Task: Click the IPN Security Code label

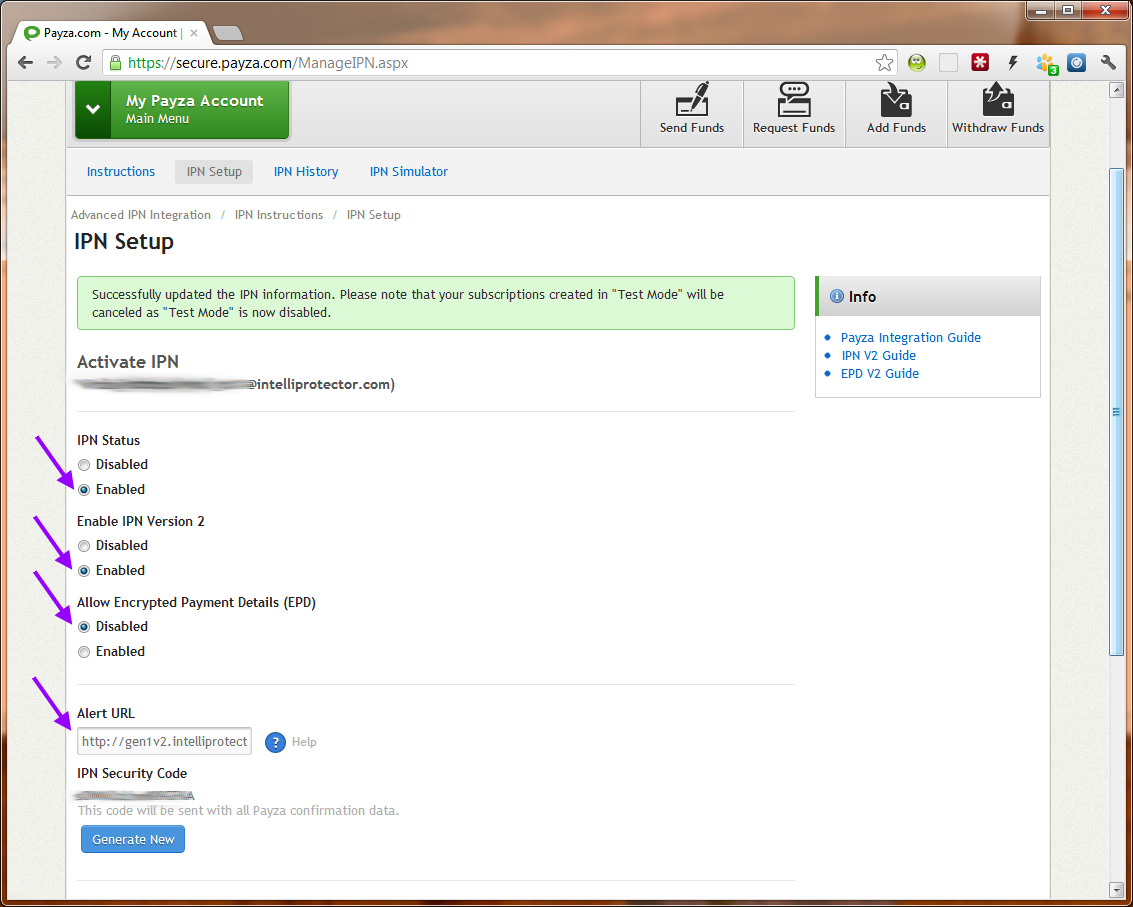Action: coord(132,773)
